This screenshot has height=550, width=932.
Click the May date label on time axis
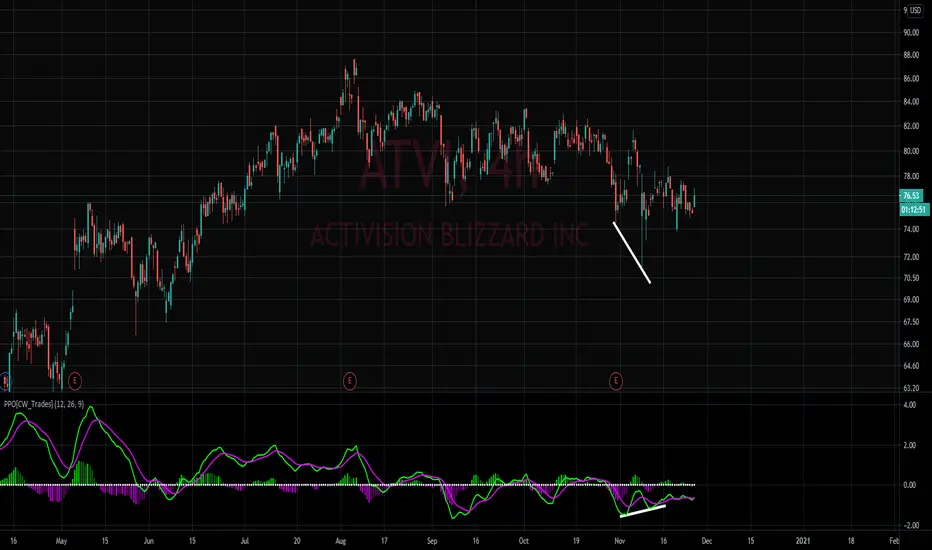click(x=61, y=541)
